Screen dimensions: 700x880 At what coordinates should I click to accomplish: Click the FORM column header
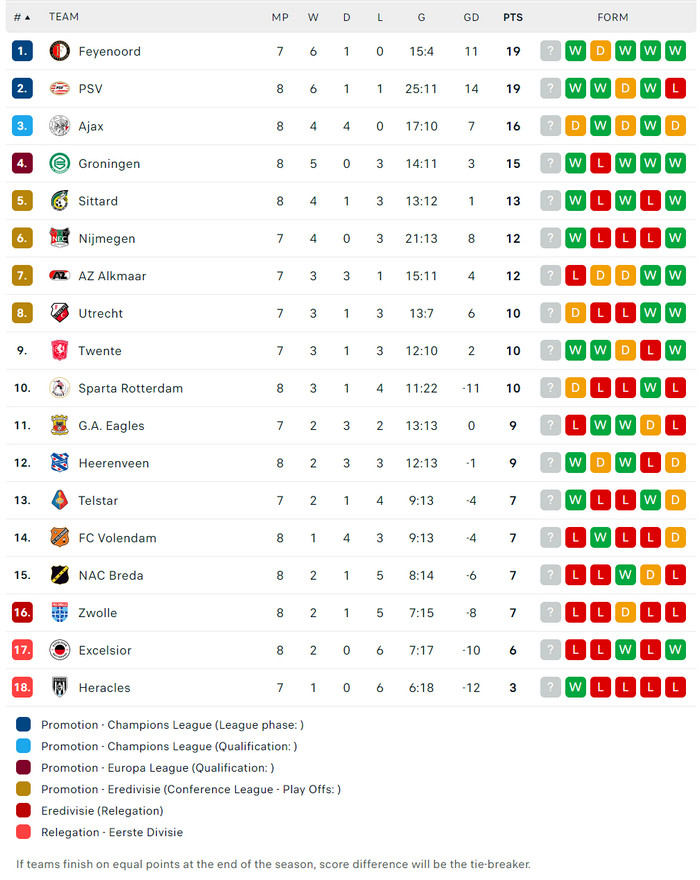[x=613, y=17]
